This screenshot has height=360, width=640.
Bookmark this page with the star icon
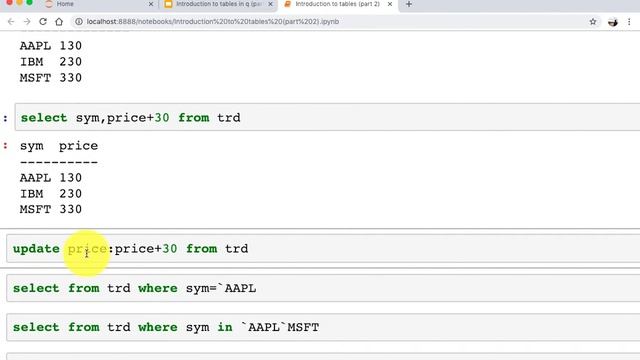(593, 22)
